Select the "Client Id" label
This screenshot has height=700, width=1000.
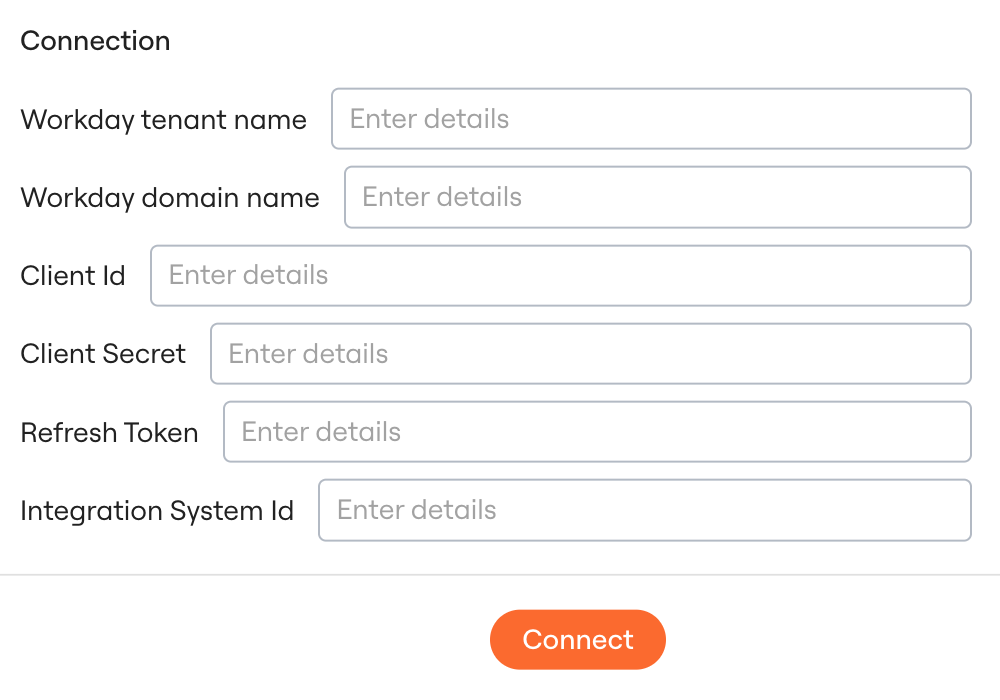(73, 276)
